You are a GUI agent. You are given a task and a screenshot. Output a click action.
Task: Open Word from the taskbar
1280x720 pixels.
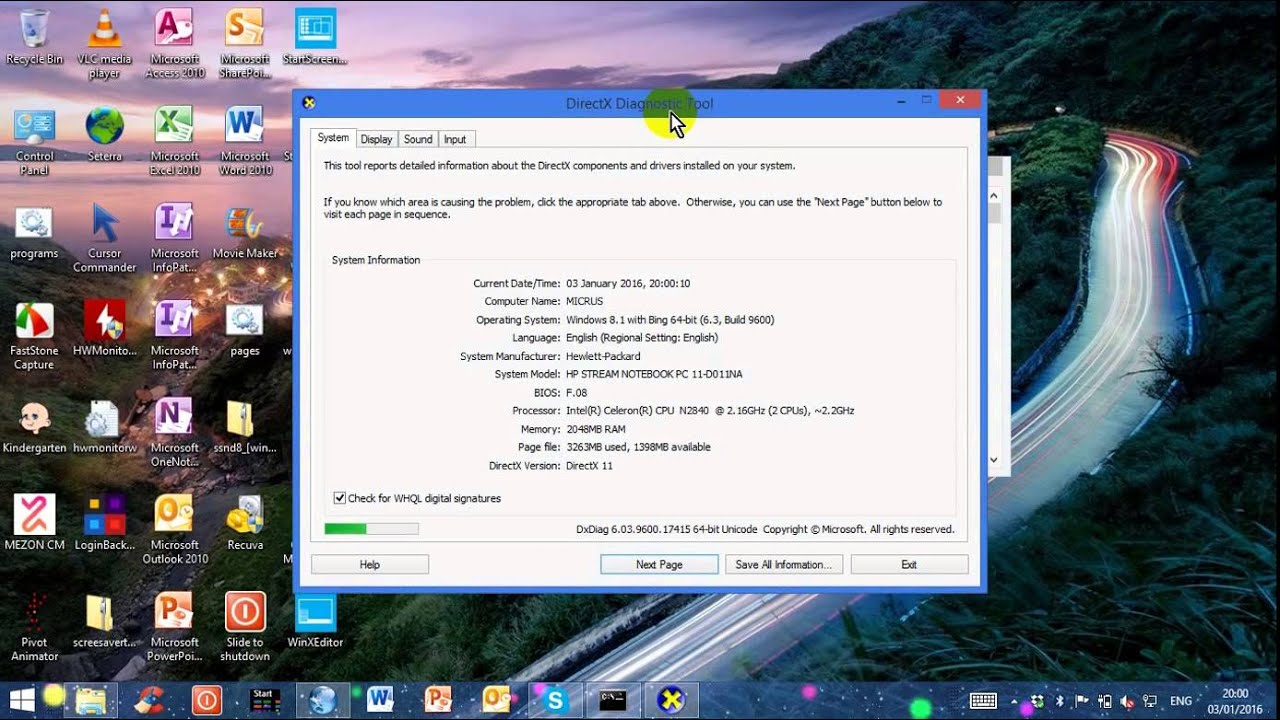point(380,699)
